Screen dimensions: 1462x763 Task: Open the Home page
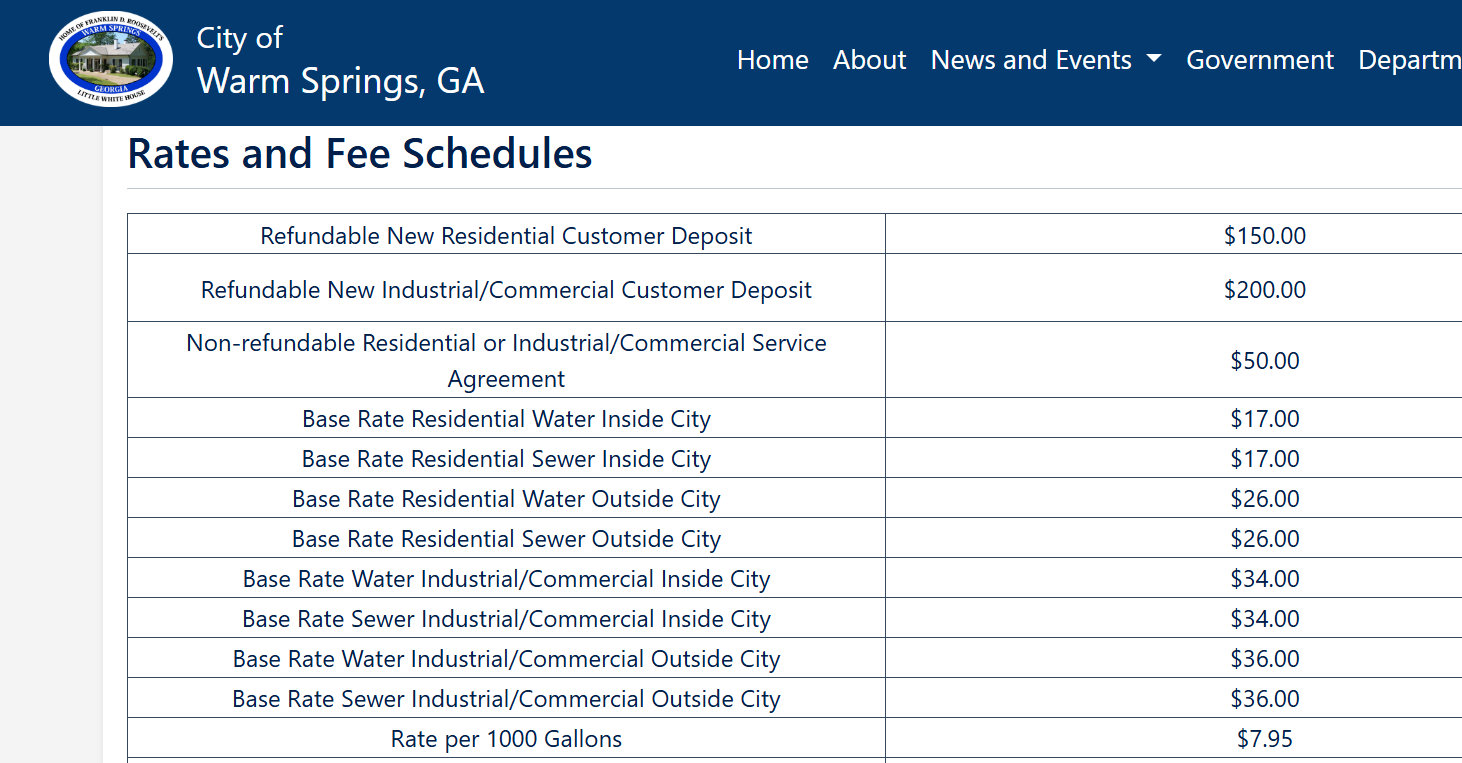point(772,60)
